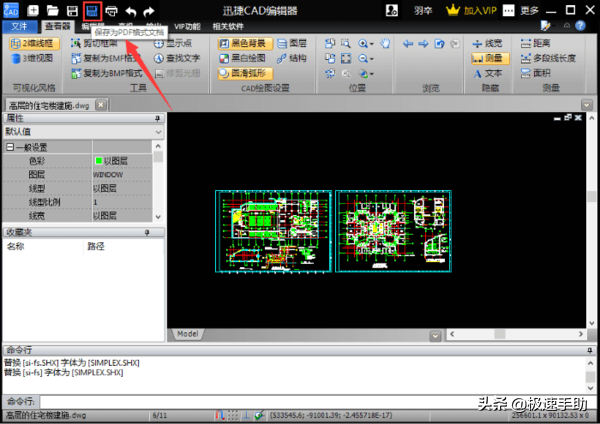Screen dimensions: 600x424
Task: Toggle grid dots icon in status bar
Action: pos(233,415)
